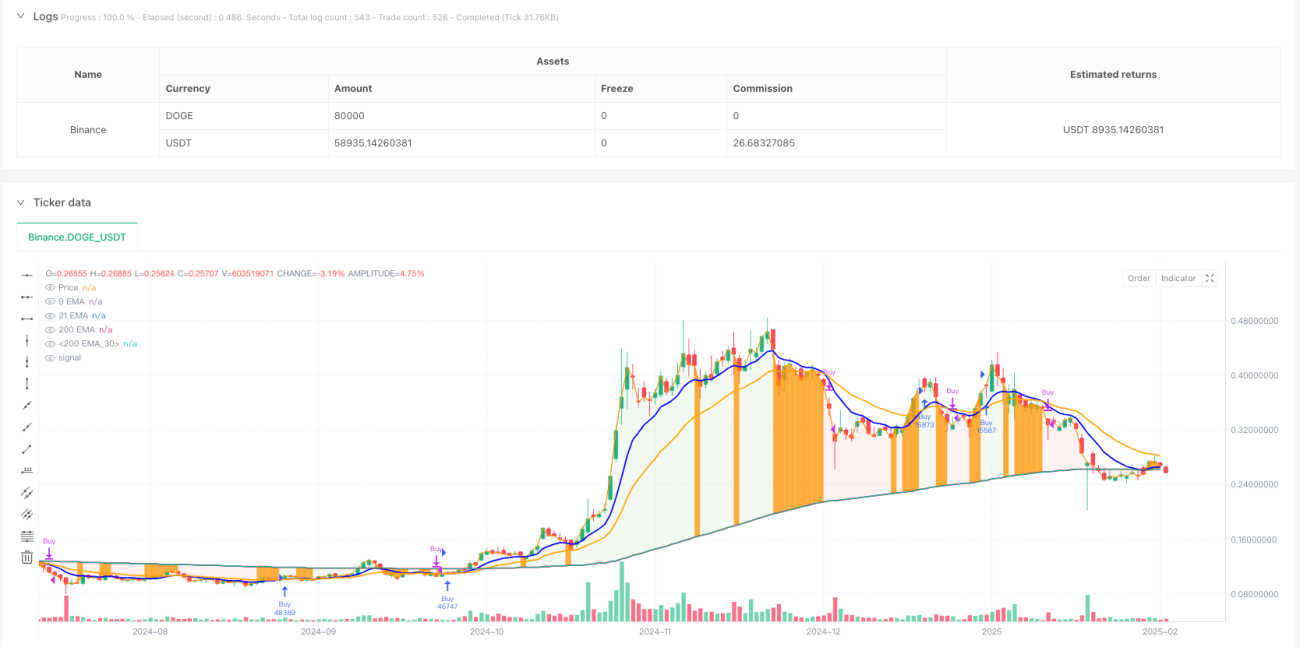Toggle visibility of the Price plot
Screen dimensions: 1300x647
50,287
